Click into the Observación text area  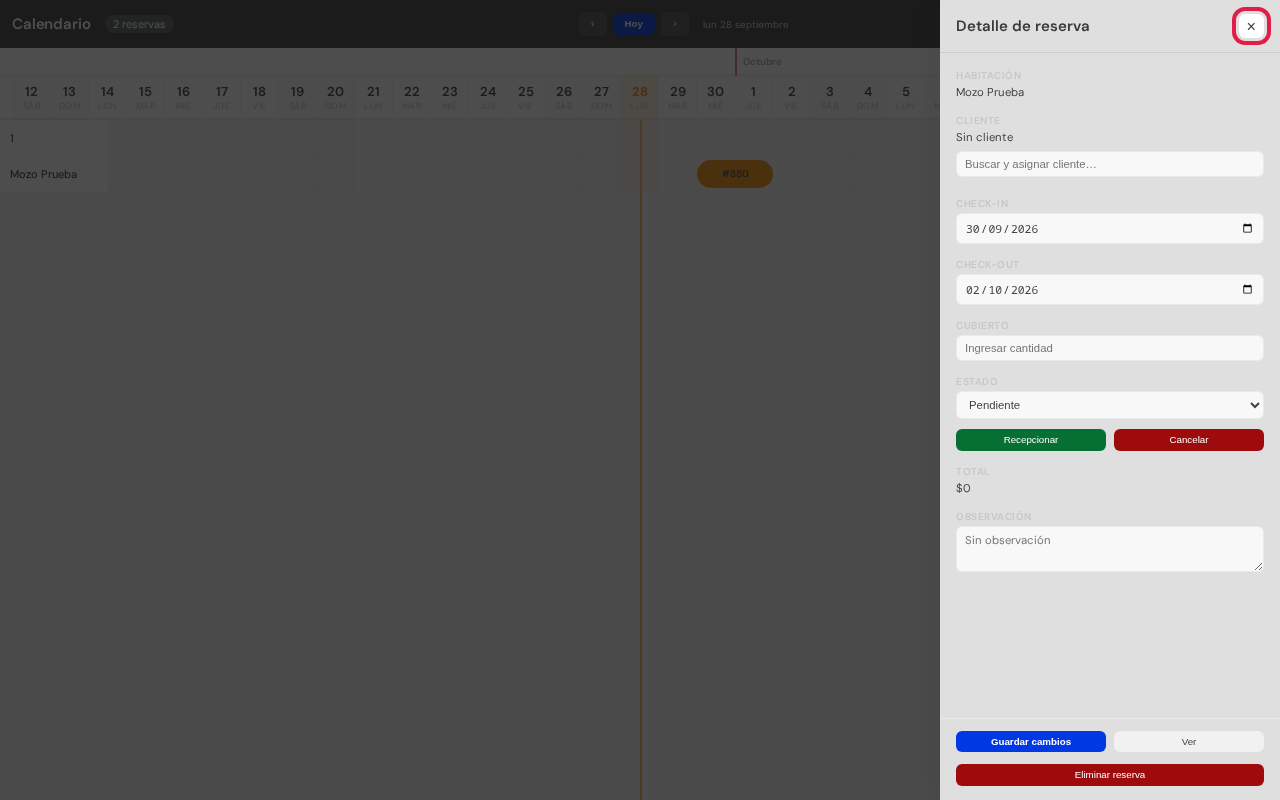pyautogui.click(x=1110, y=549)
